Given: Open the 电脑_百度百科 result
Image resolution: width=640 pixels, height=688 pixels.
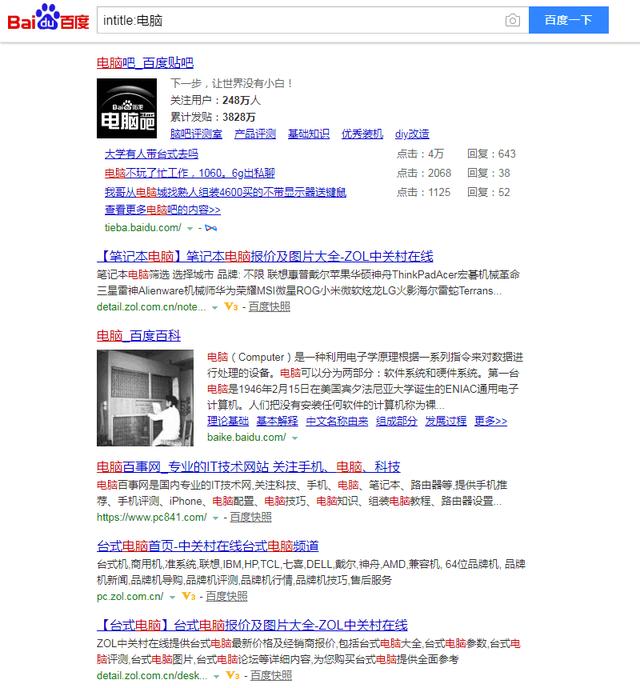Looking at the screenshot, I should coord(139,336).
